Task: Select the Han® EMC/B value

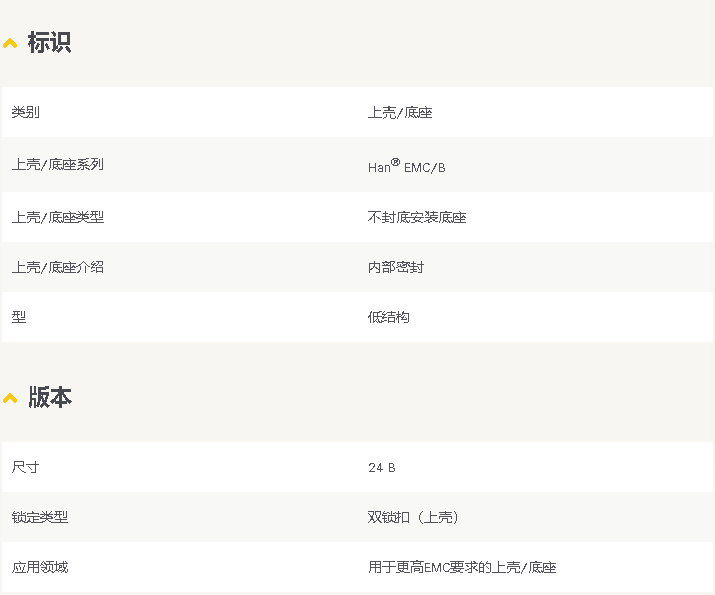Action: (x=406, y=166)
